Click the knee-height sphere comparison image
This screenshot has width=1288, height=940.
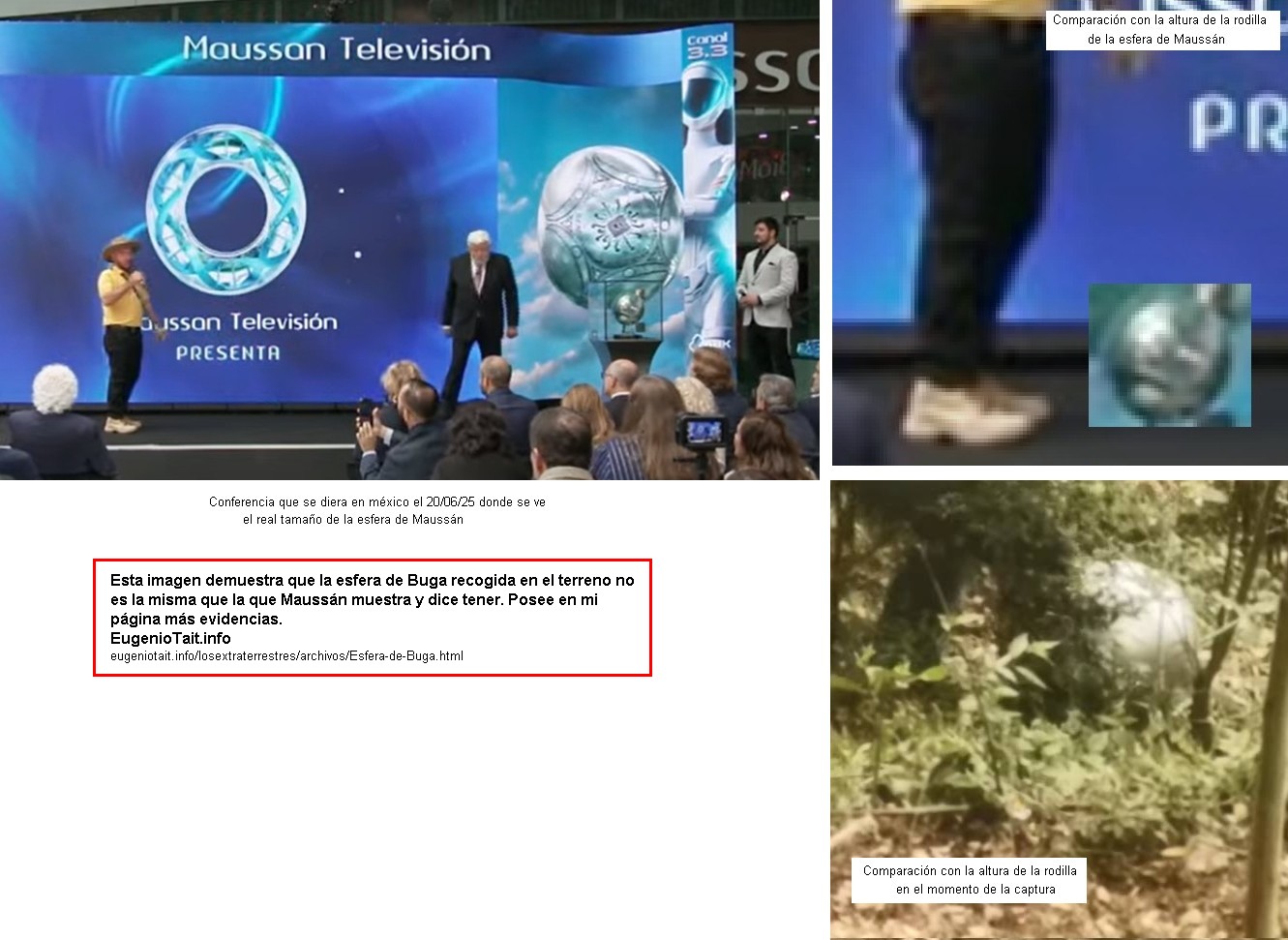1060,232
